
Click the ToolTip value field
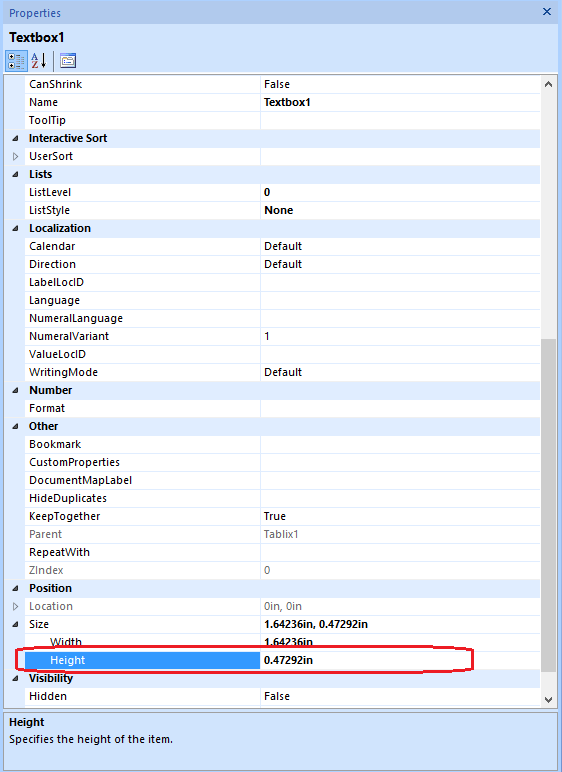point(400,120)
